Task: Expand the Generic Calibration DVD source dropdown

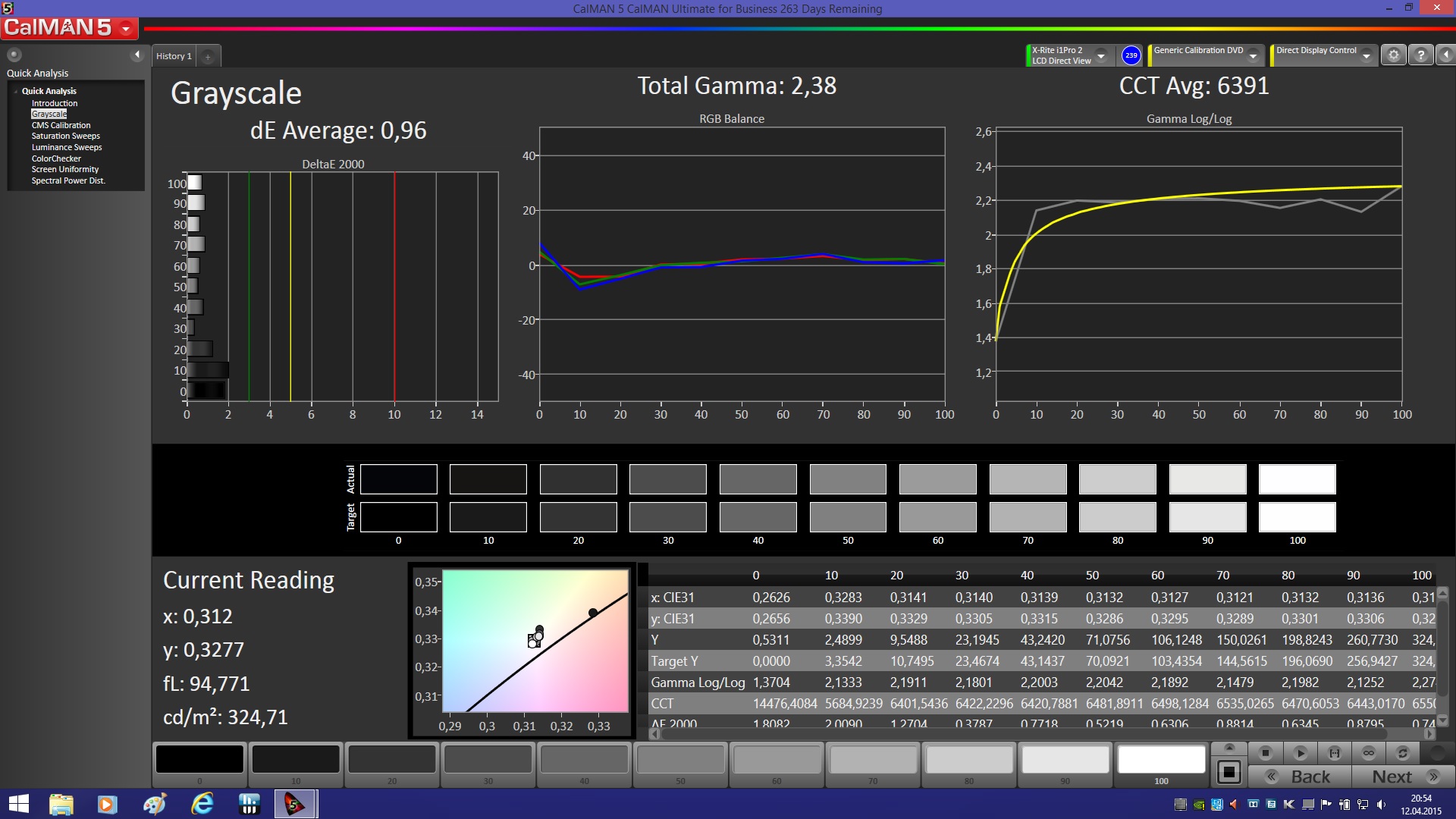Action: [1253, 55]
